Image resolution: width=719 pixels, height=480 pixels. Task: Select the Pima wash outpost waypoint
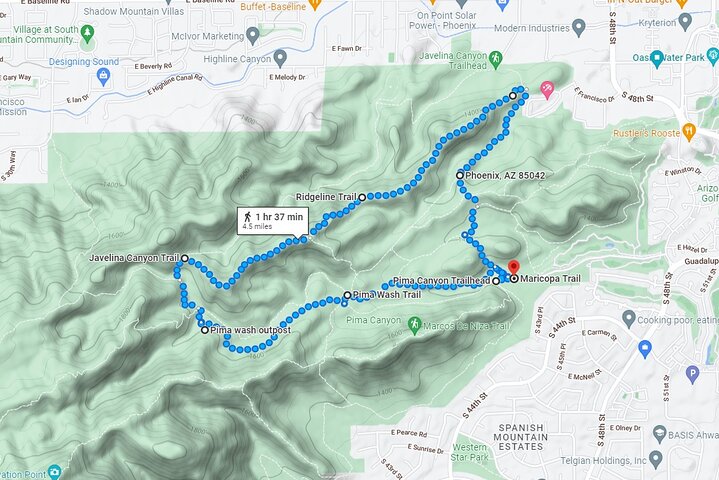pyautogui.click(x=205, y=330)
